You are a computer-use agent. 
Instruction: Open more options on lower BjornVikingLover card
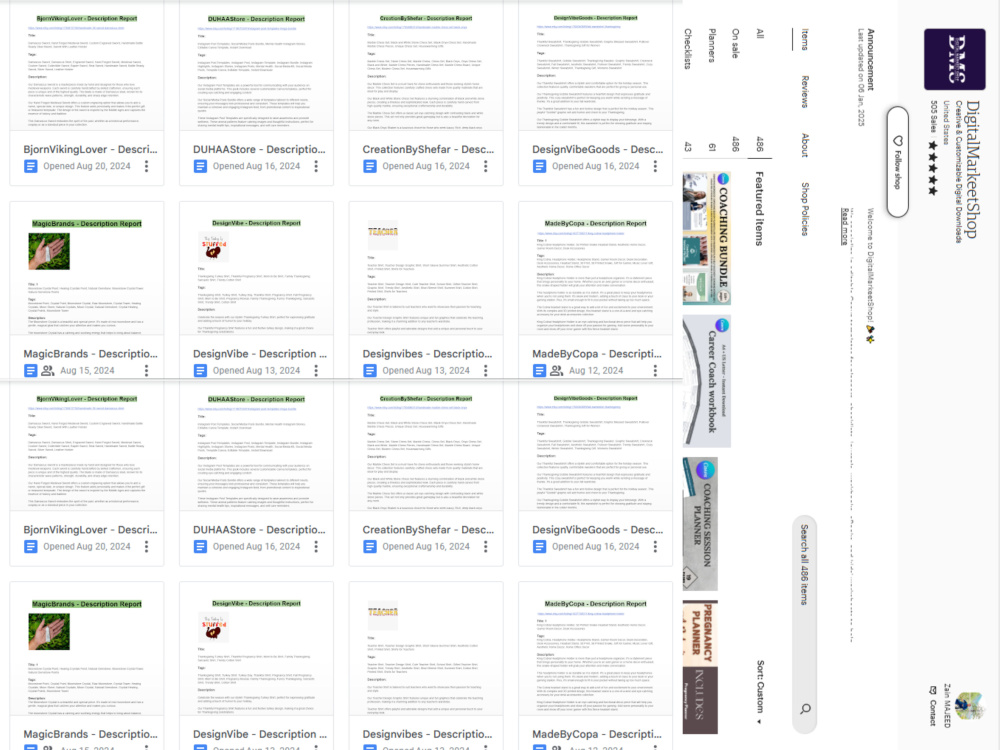pyautogui.click(x=146, y=547)
